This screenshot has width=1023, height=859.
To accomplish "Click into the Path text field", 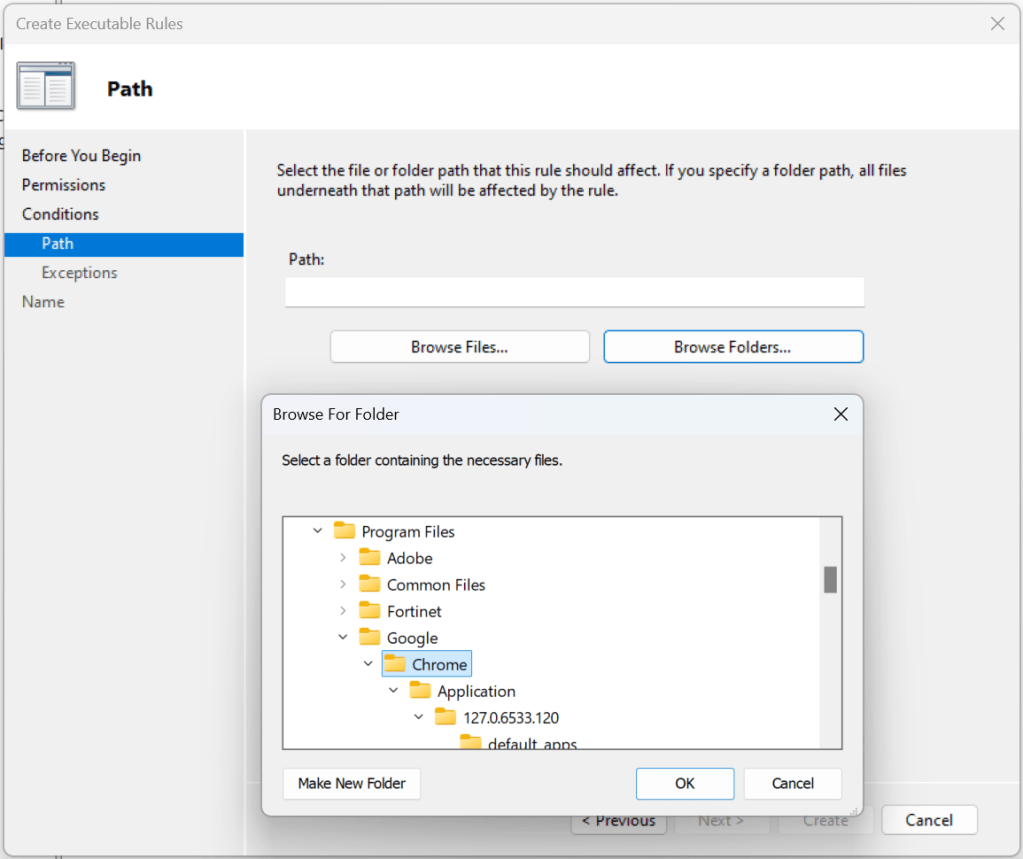I will (x=574, y=292).
